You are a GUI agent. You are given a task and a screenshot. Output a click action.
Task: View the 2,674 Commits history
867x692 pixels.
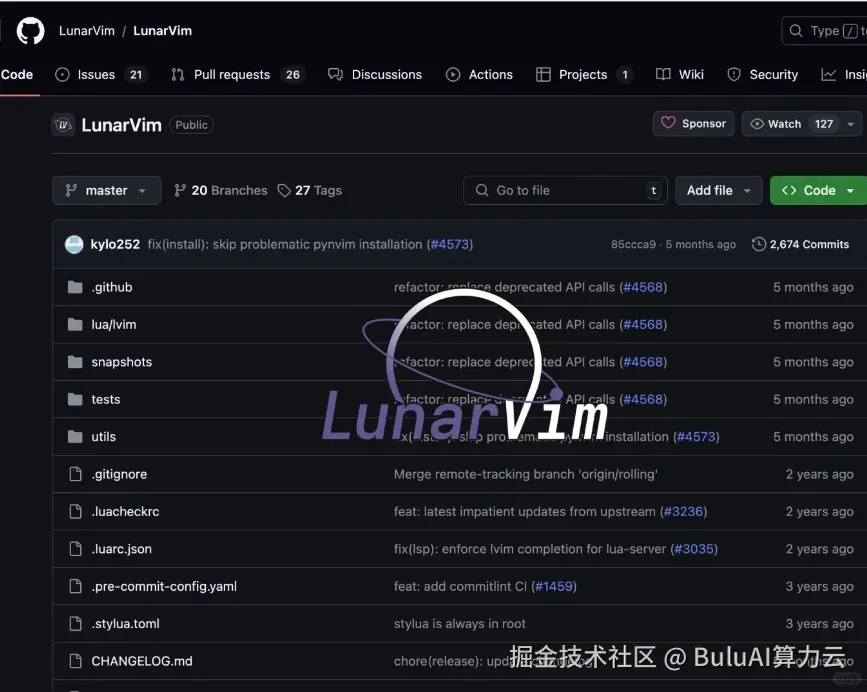click(800, 244)
